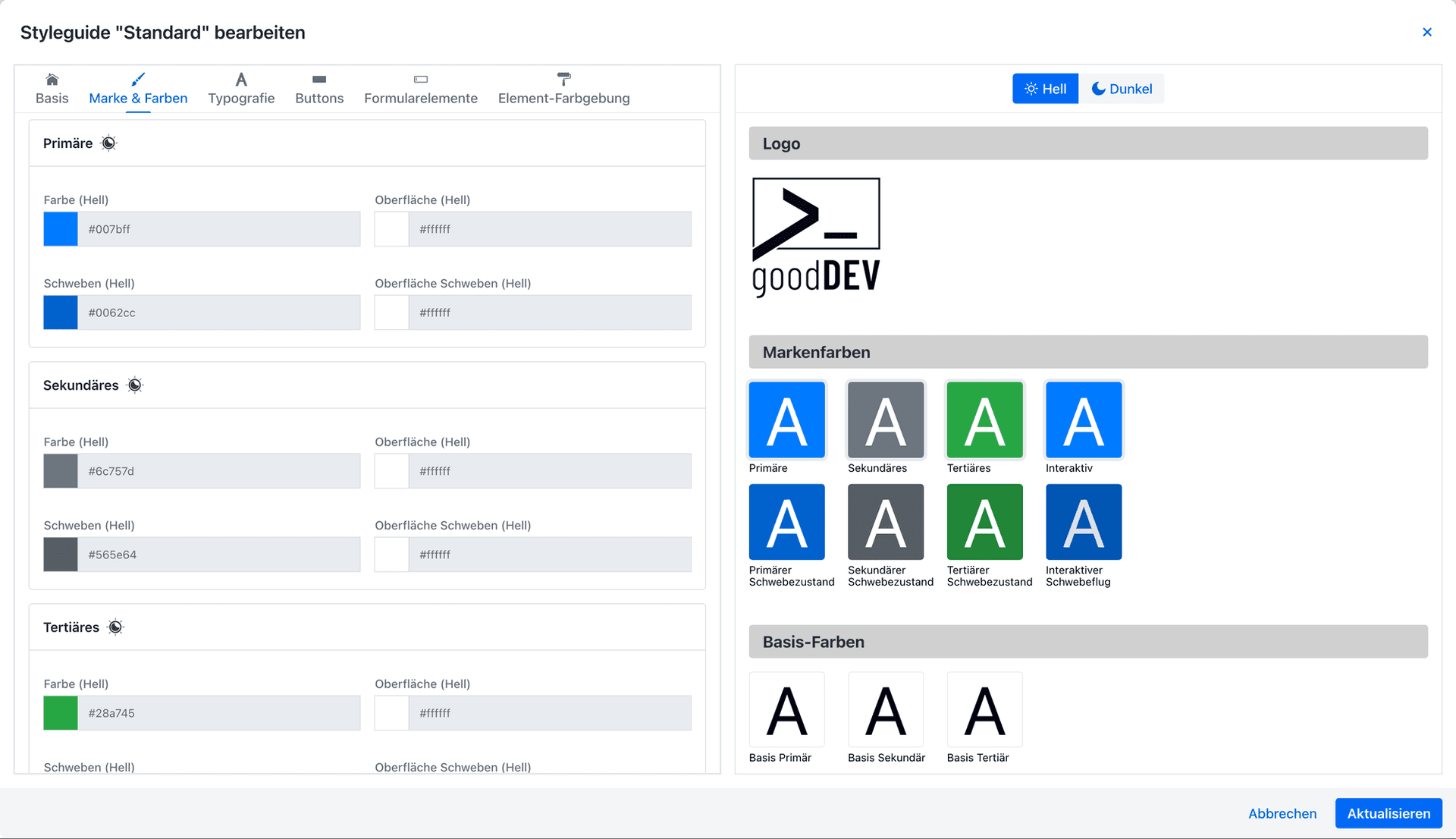Click the Interaktiv brand color tile
Viewport: 1456px width, 839px height.
coord(1084,420)
